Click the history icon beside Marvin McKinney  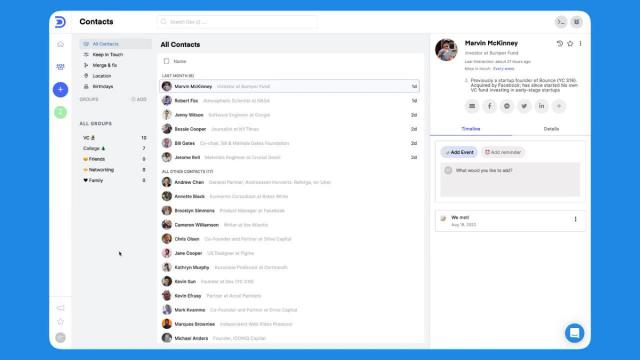point(560,43)
